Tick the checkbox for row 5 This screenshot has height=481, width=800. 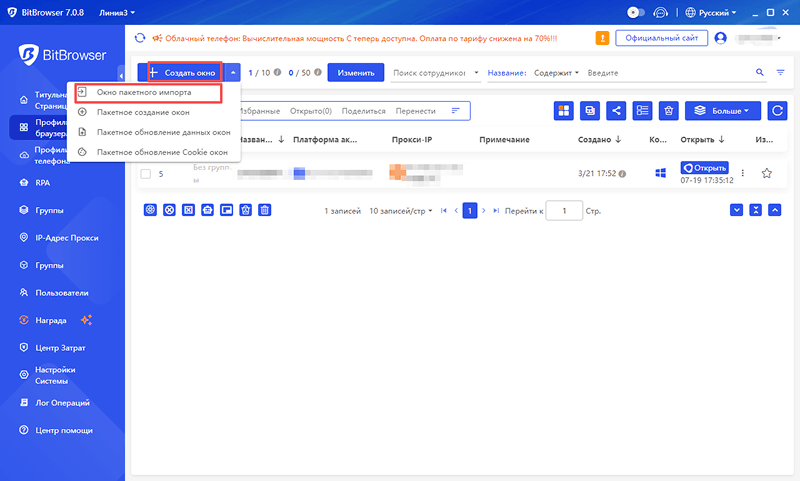pos(146,174)
